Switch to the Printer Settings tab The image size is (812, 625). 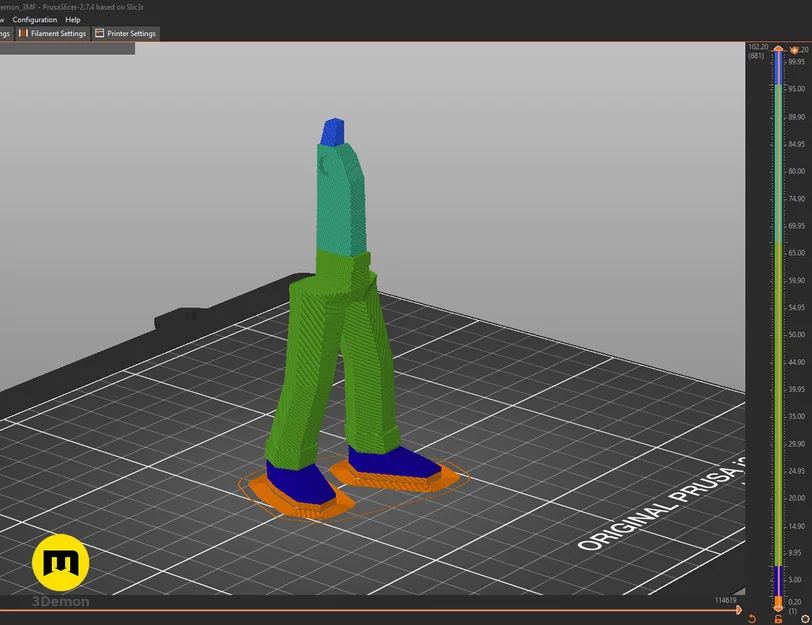[127, 33]
